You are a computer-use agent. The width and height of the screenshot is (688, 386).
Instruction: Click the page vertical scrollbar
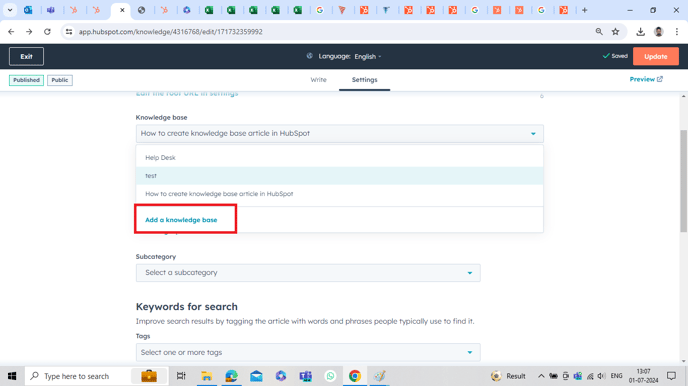coord(684,181)
